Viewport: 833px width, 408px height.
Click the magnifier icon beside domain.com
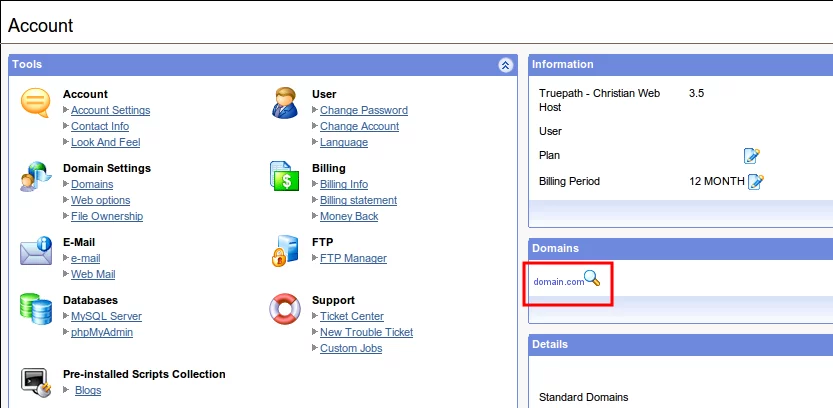click(593, 279)
